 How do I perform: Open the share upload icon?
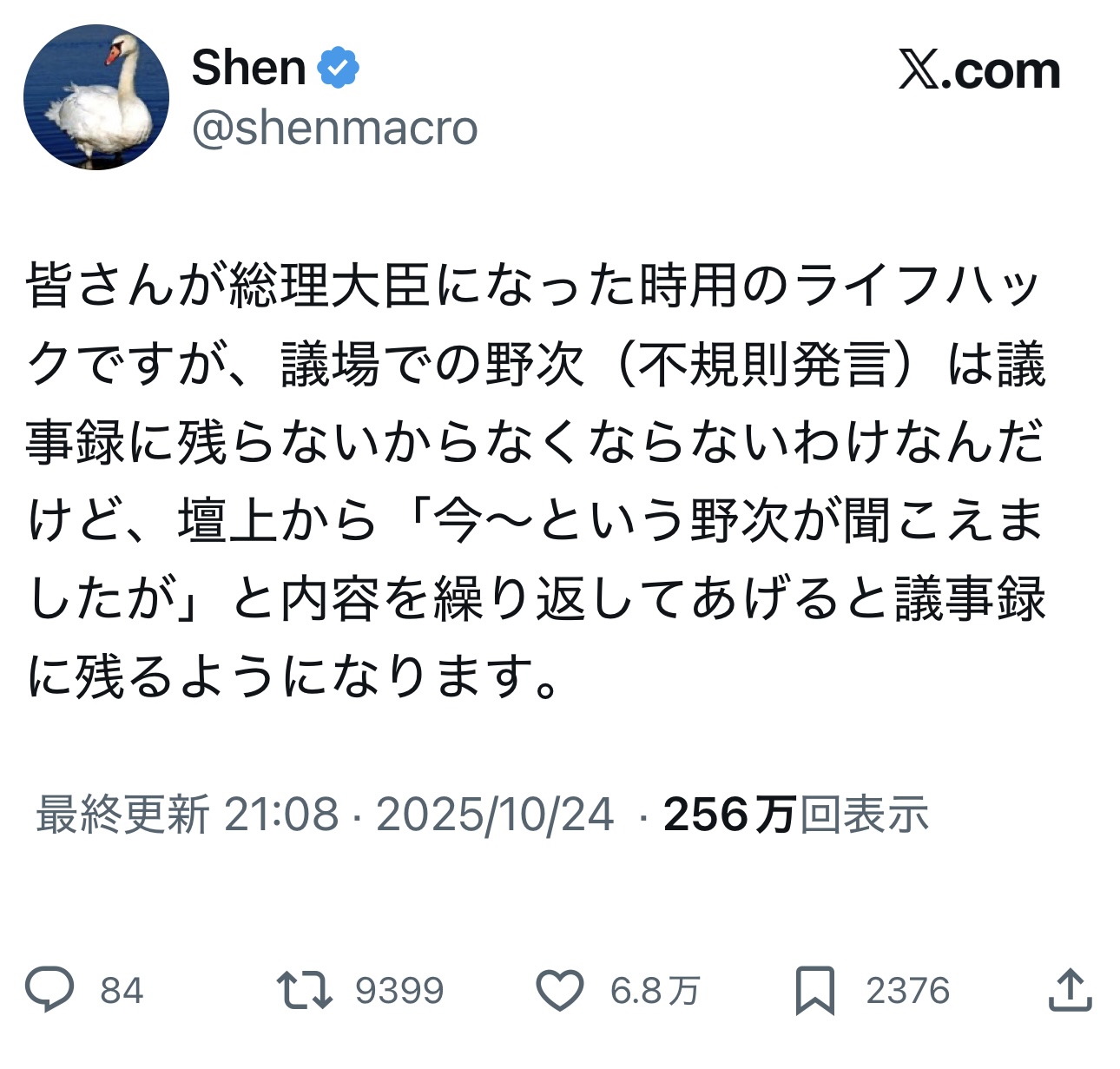tap(1070, 990)
